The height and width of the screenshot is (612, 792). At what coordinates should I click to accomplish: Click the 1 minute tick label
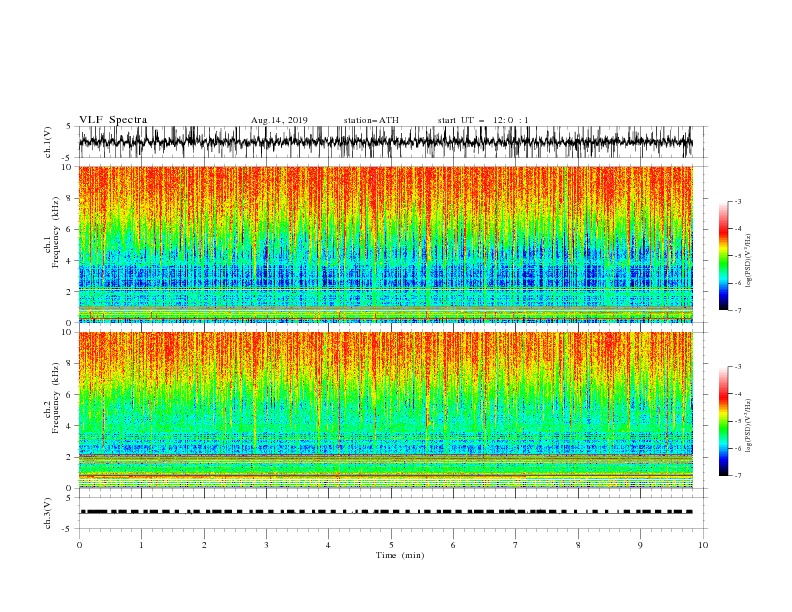tap(141, 545)
